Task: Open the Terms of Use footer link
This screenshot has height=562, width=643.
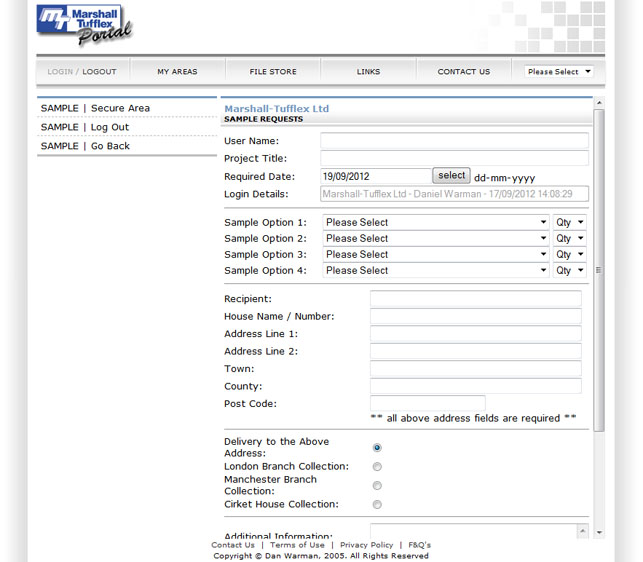Action: [x=297, y=545]
